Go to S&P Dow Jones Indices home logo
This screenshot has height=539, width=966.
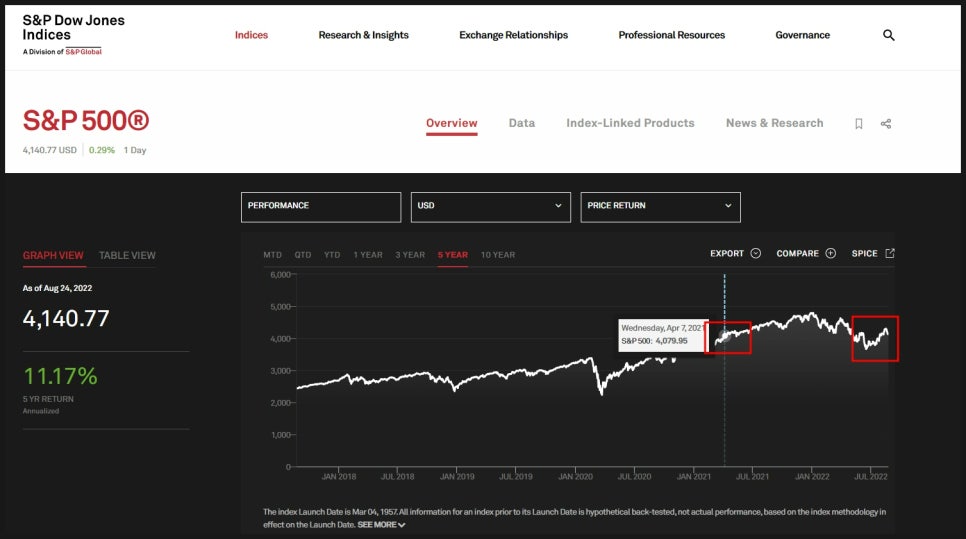tap(73, 34)
